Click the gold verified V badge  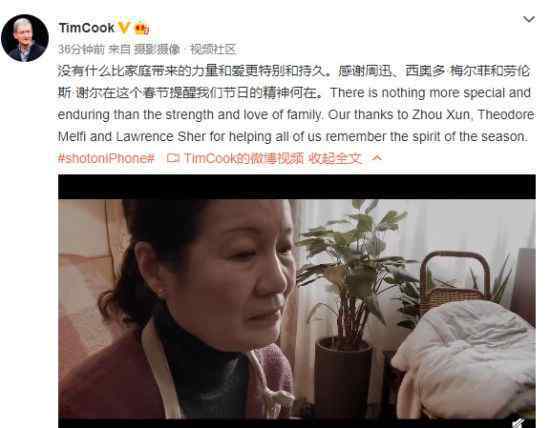click(123, 27)
